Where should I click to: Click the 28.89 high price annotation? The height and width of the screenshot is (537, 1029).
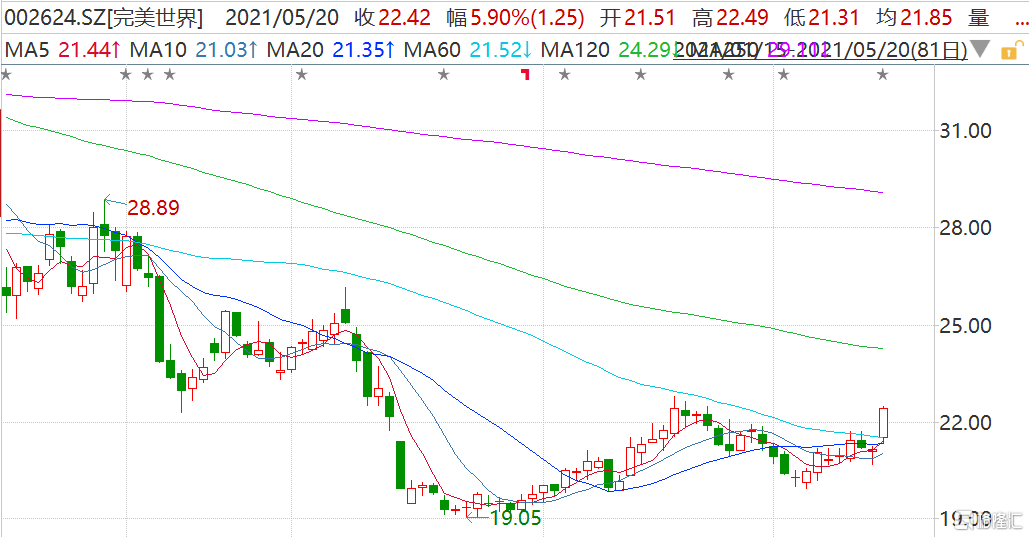[153, 207]
